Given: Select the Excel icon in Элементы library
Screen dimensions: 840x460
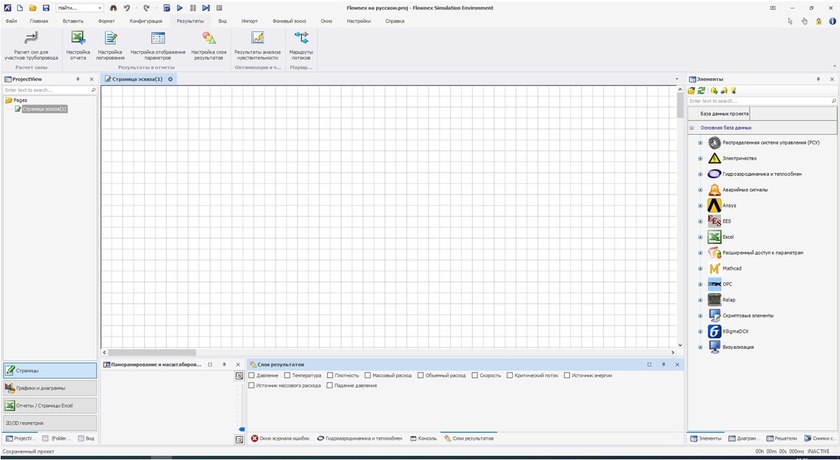Looking at the screenshot, I should 714,237.
